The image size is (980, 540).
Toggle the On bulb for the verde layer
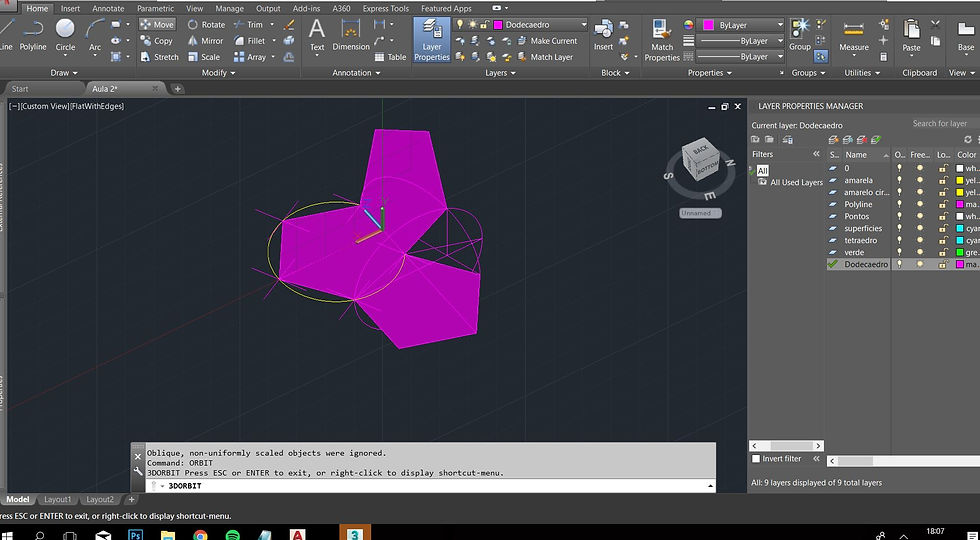899,252
